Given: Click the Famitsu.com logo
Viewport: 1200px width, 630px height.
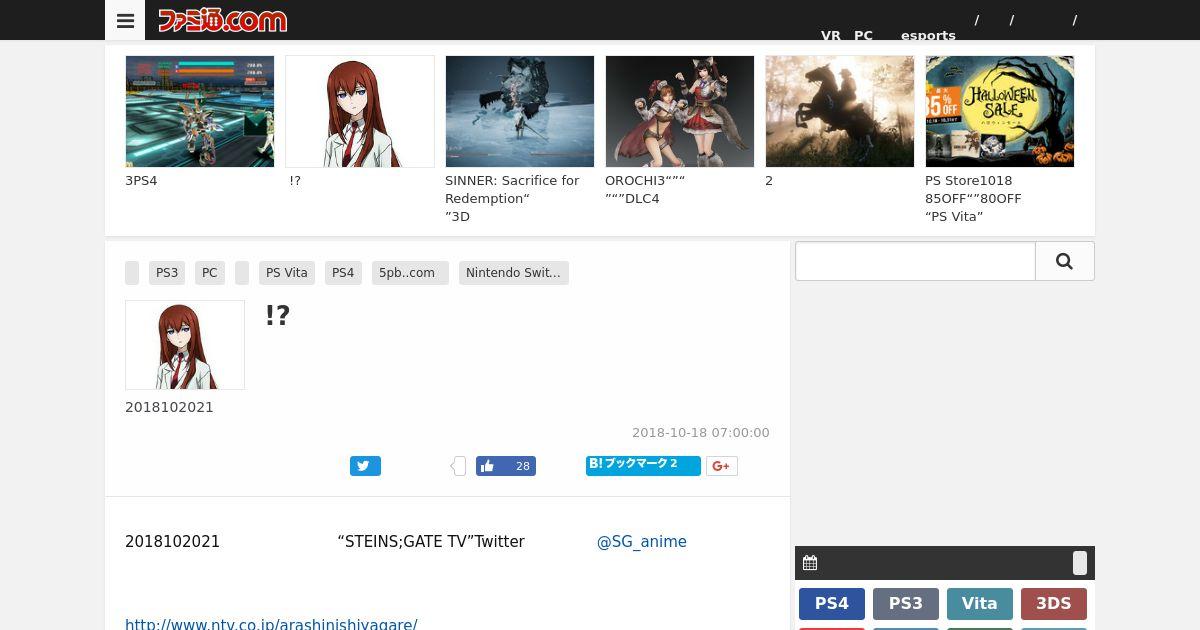Looking at the screenshot, I should pos(222,20).
